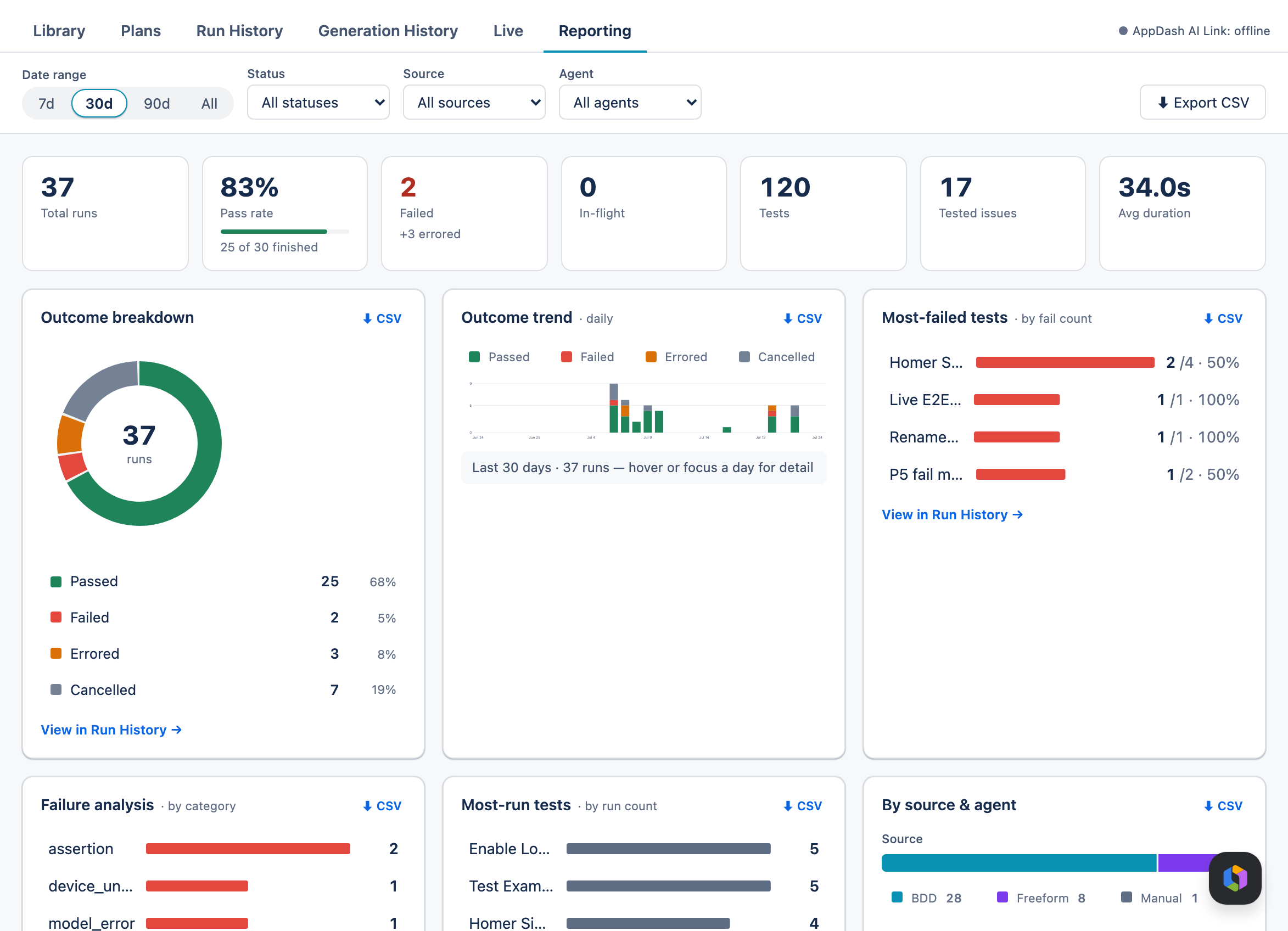1288x931 pixels.
Task: Click the device_un... failure category row
Action: [x=223, y=886]
